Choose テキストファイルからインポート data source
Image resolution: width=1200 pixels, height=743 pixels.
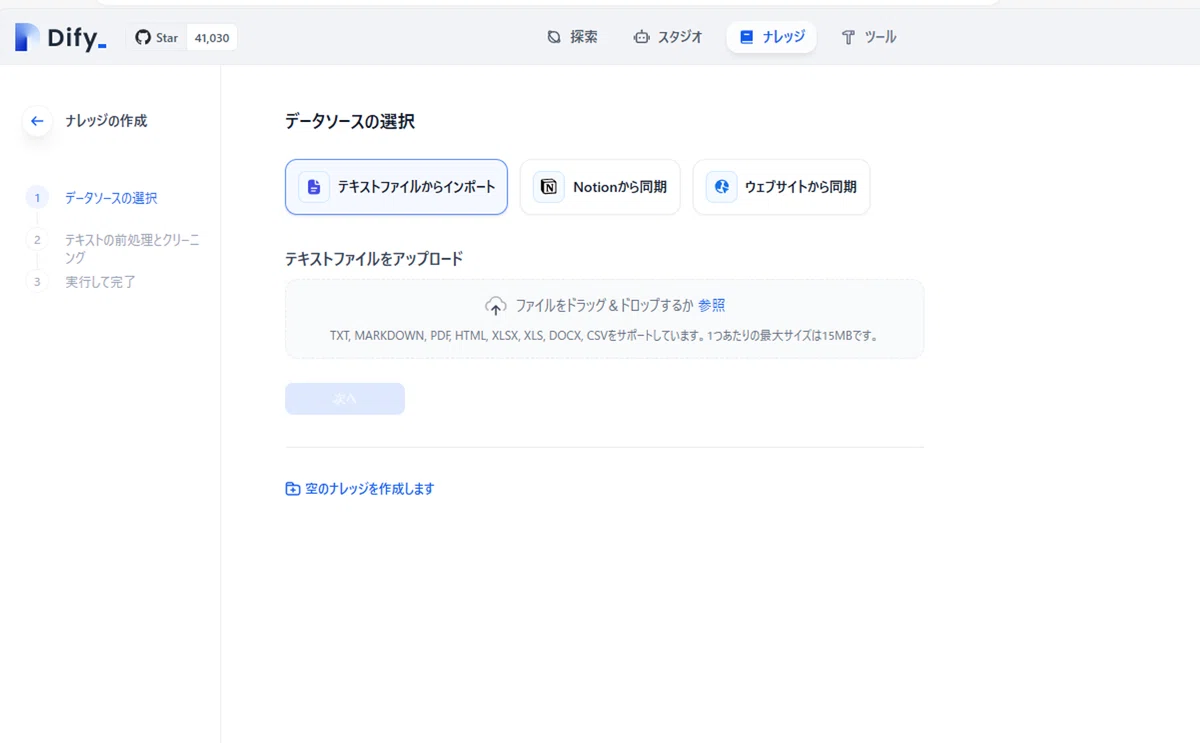[x=396, y=187]
